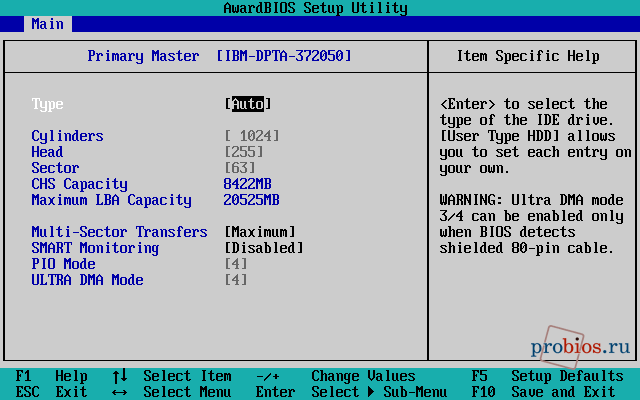
Task: Select the Head label
Action: [47, 152]
